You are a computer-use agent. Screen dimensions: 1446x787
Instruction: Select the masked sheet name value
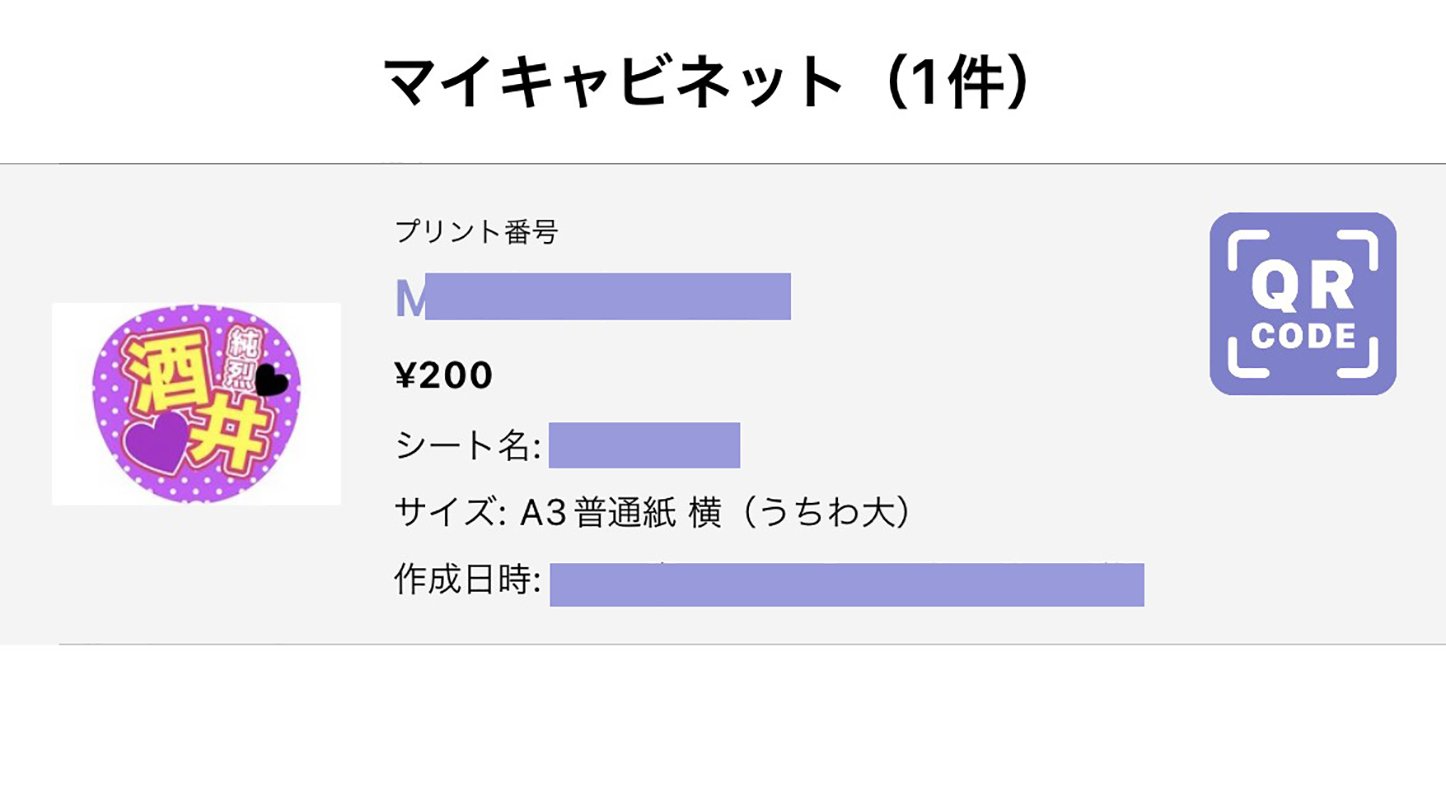click(644, 446)
